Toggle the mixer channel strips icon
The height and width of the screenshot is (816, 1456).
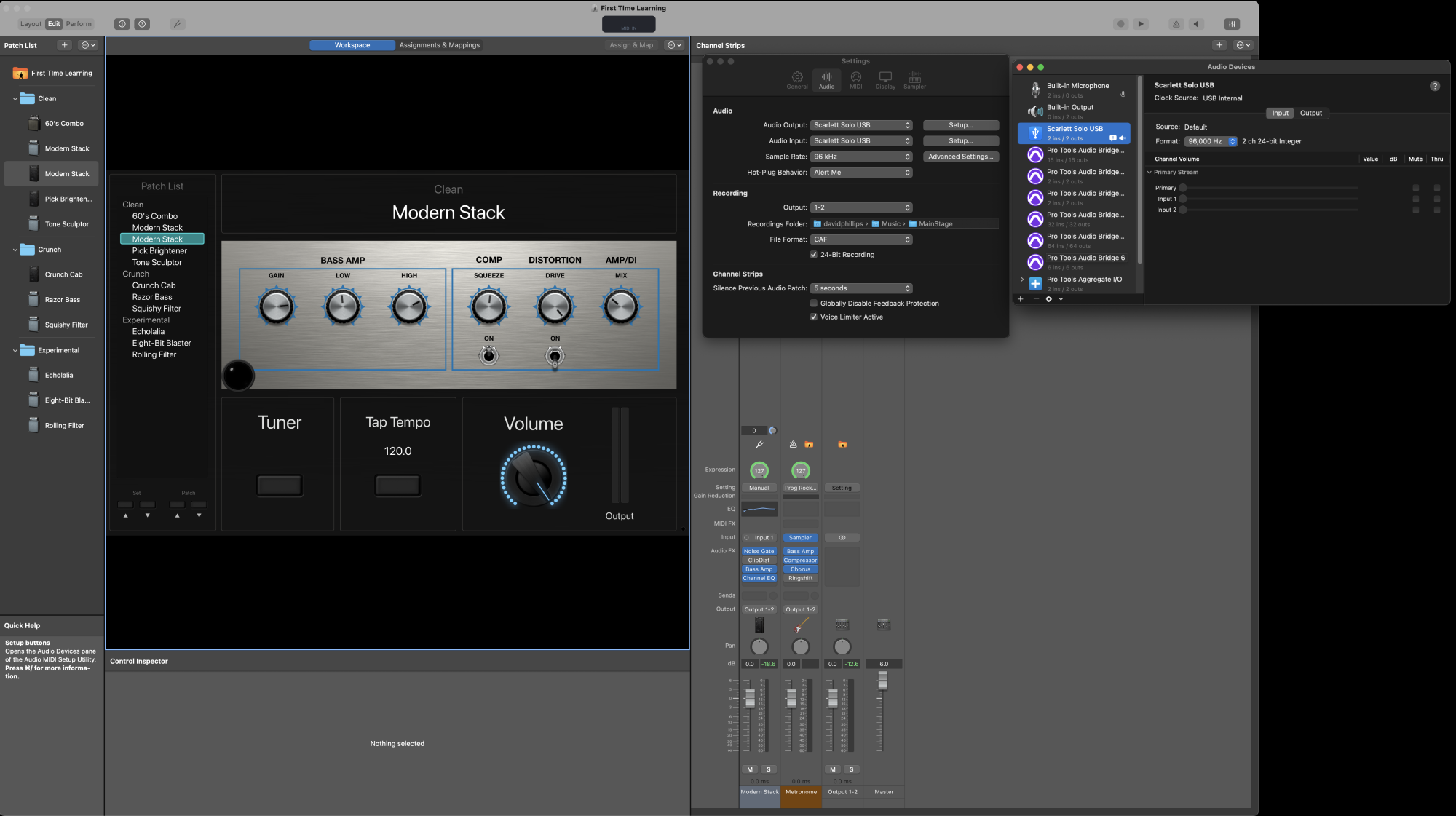pyautogui.click(x=1232, y=24)
